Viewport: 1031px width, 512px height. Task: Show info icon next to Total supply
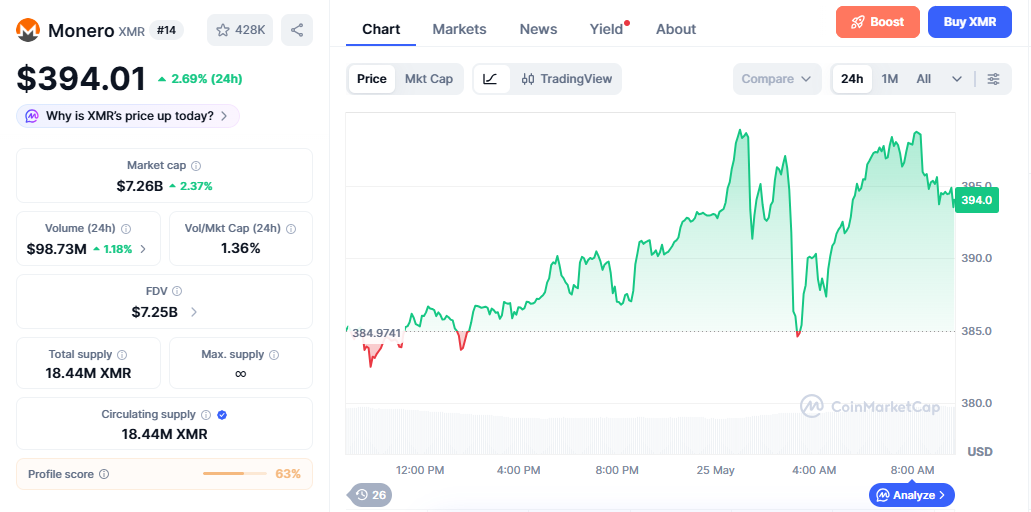(122, 355)
